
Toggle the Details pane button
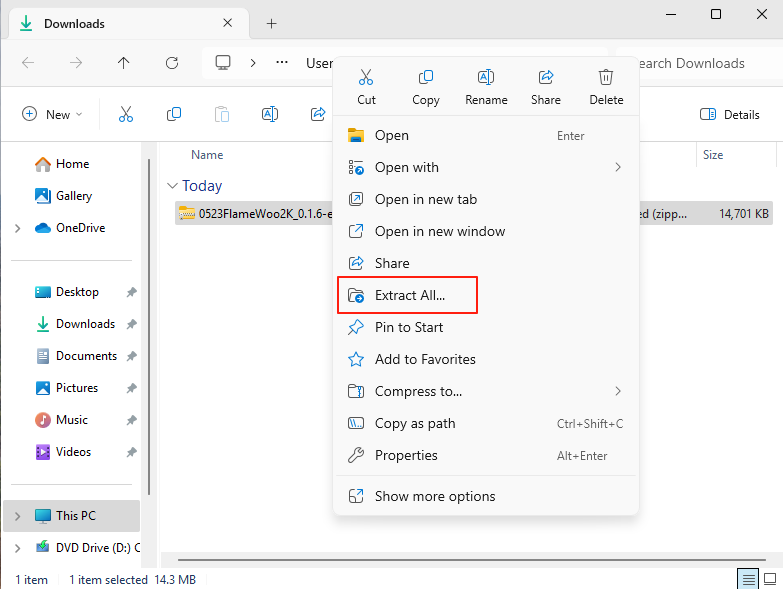click(x=730, y=115)
